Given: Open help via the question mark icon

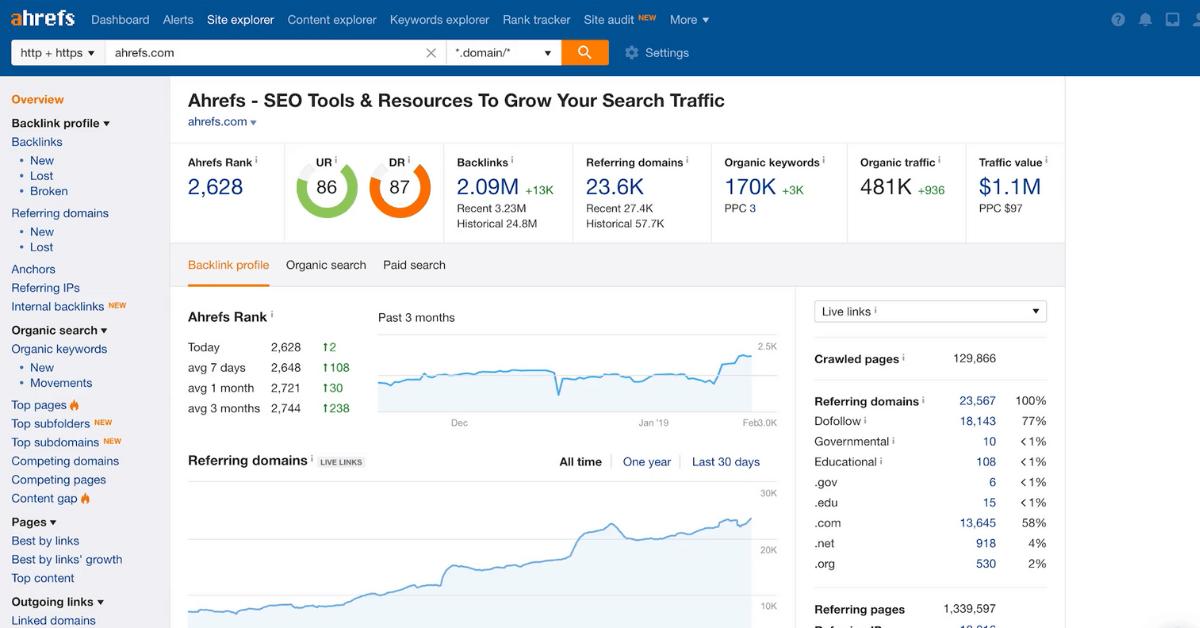Looking at the screenshot, I should 1118,20.
